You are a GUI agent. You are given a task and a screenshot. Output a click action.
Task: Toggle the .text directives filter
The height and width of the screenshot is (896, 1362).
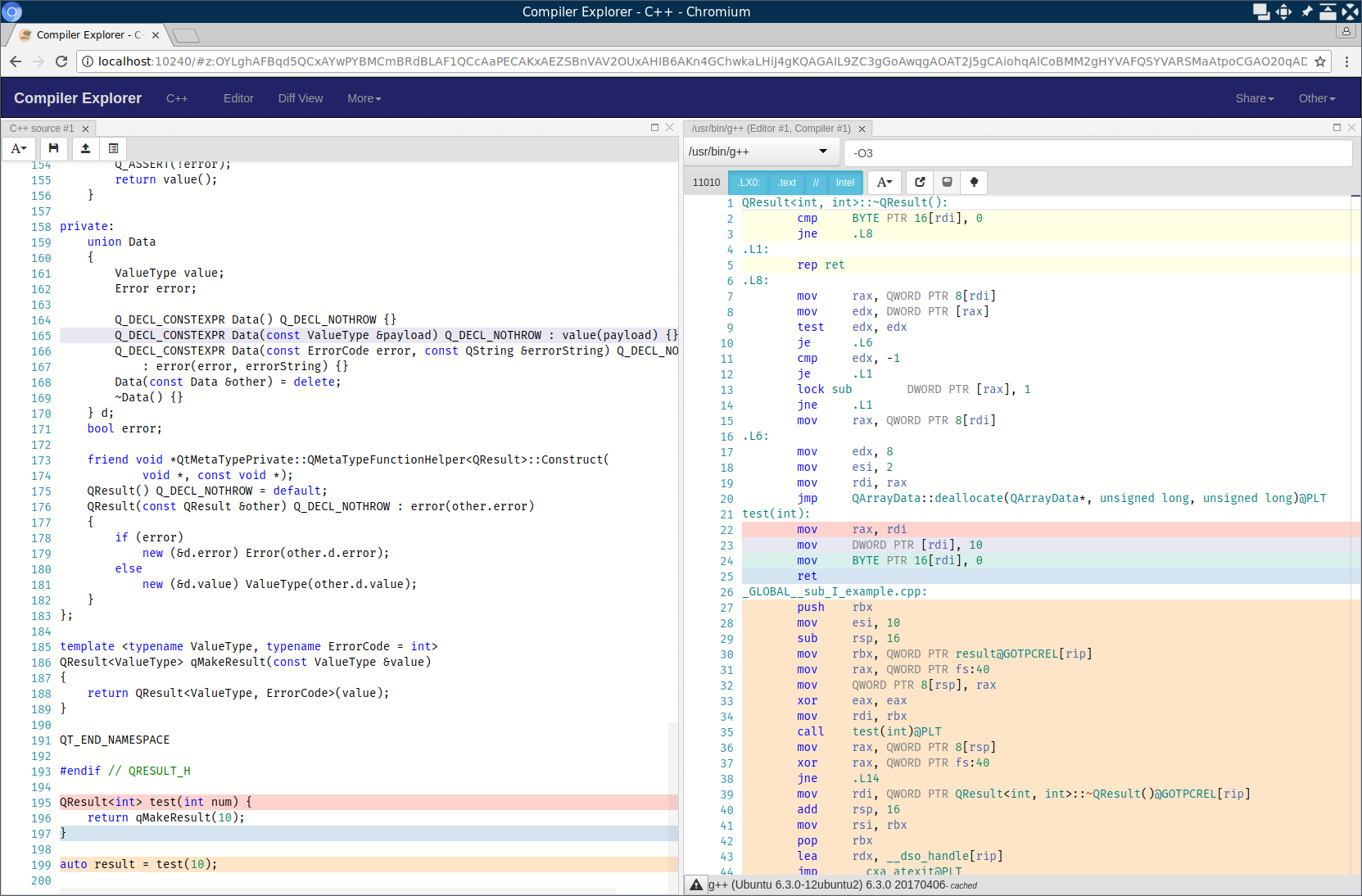click(x=787, y=183)
